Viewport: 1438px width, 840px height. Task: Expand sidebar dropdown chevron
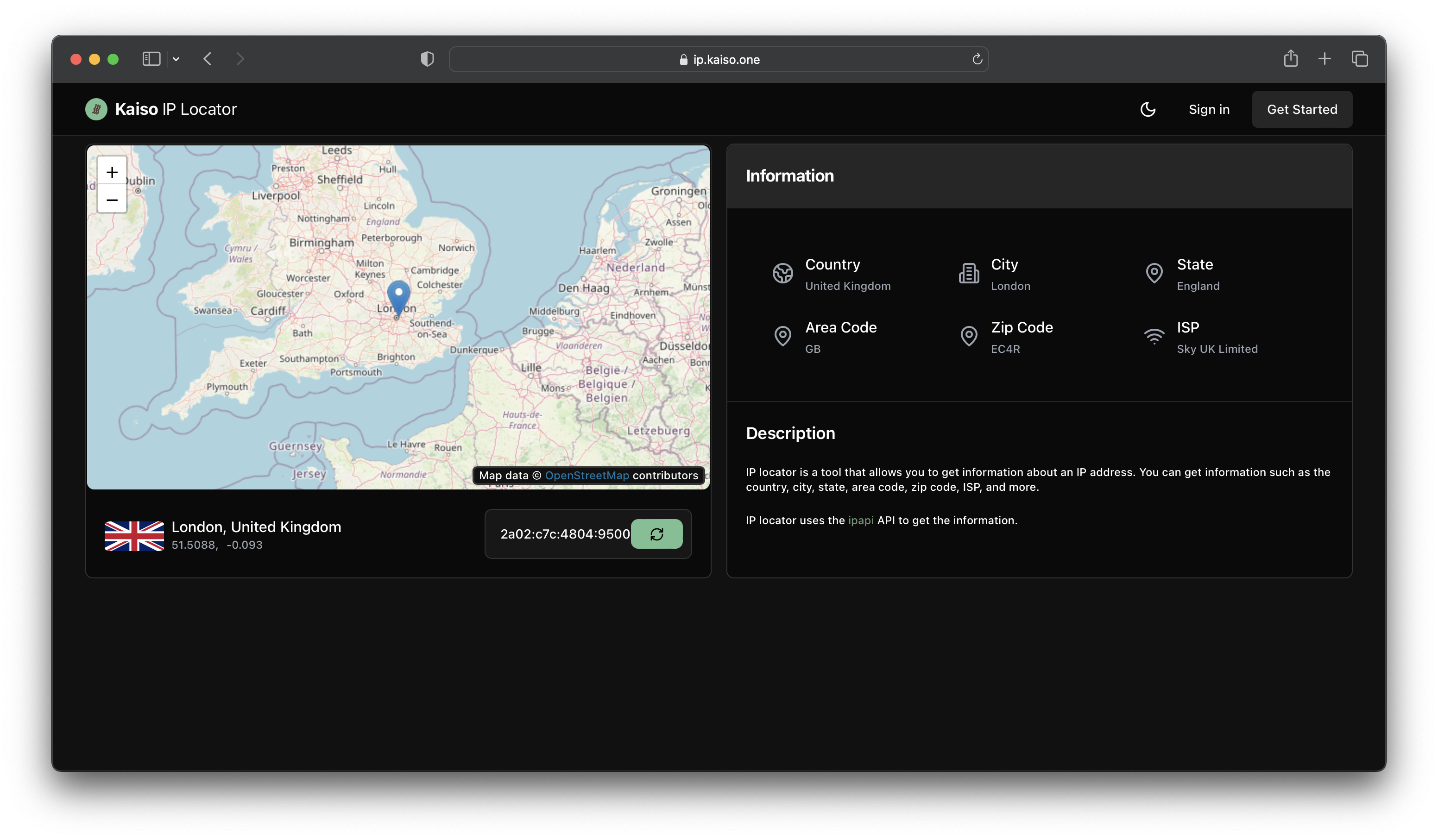(x=177, y=59)
